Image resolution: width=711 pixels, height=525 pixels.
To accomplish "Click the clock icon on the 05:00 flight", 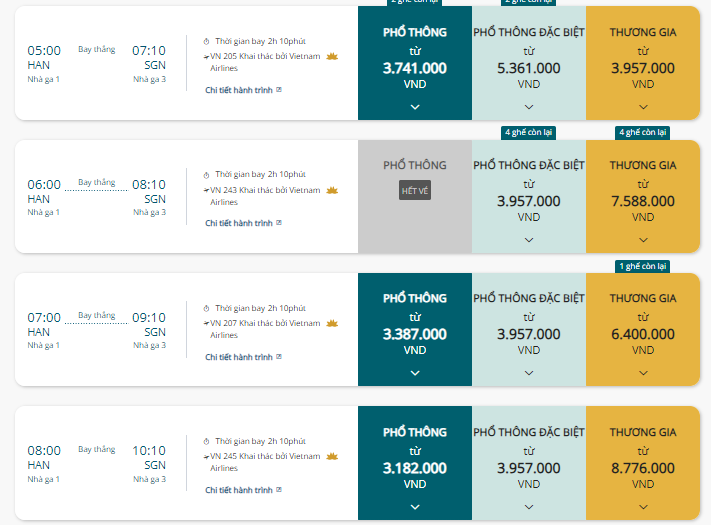I will tap(206, 42).
